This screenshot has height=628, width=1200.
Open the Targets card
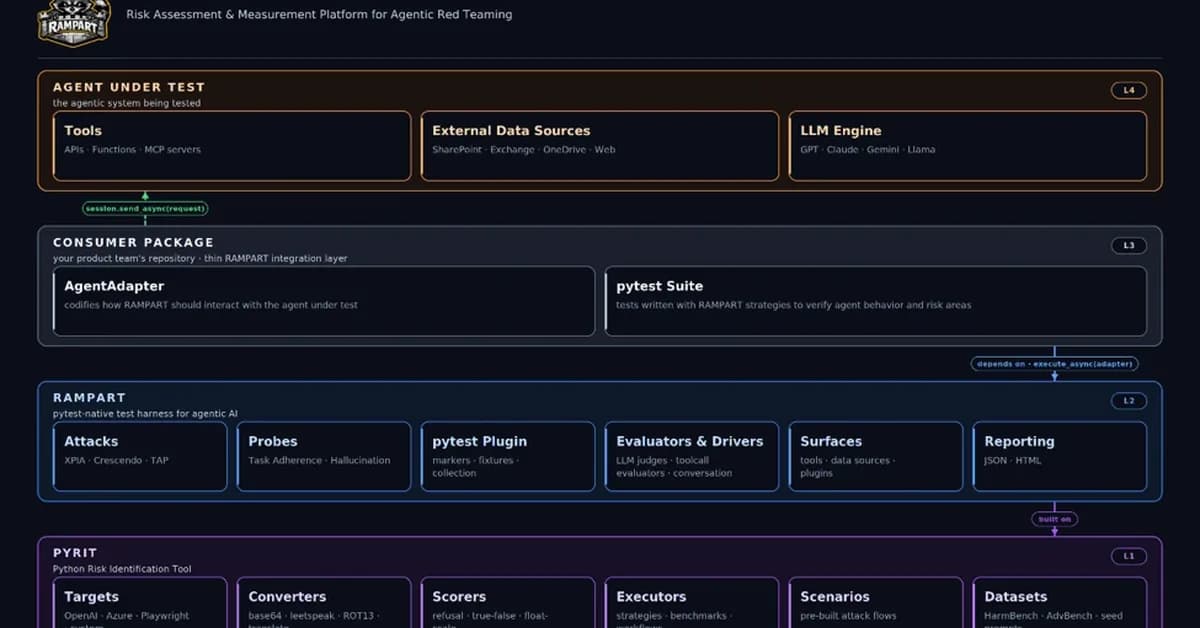pos(140,603)
